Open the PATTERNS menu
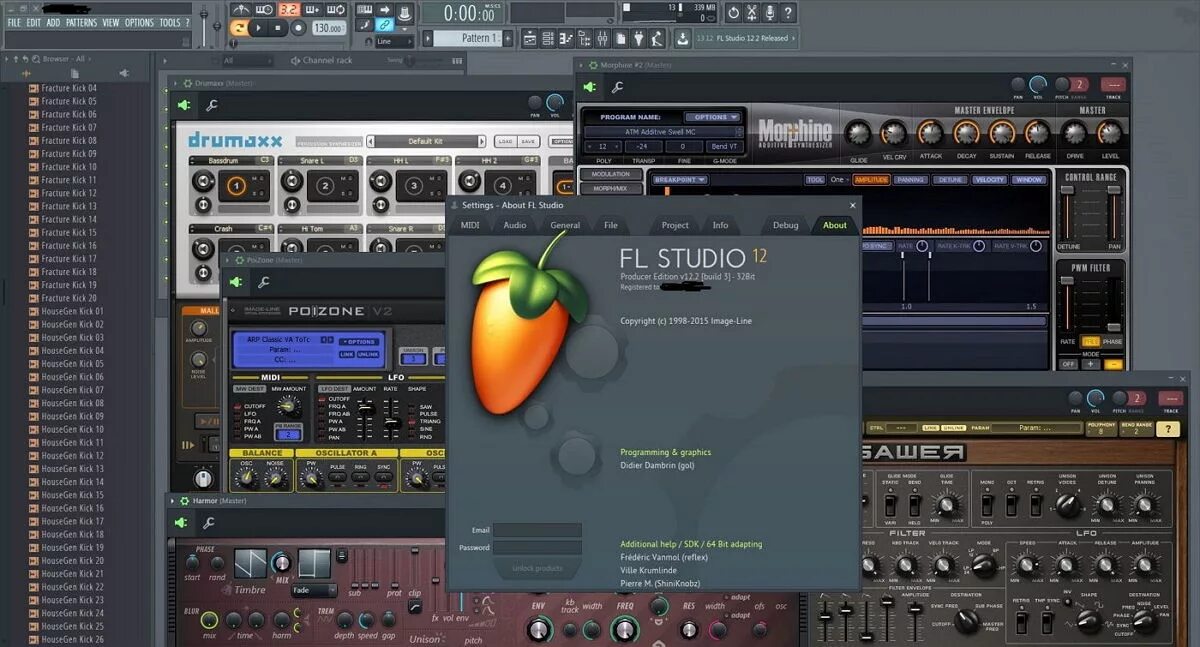 (81, 22)
